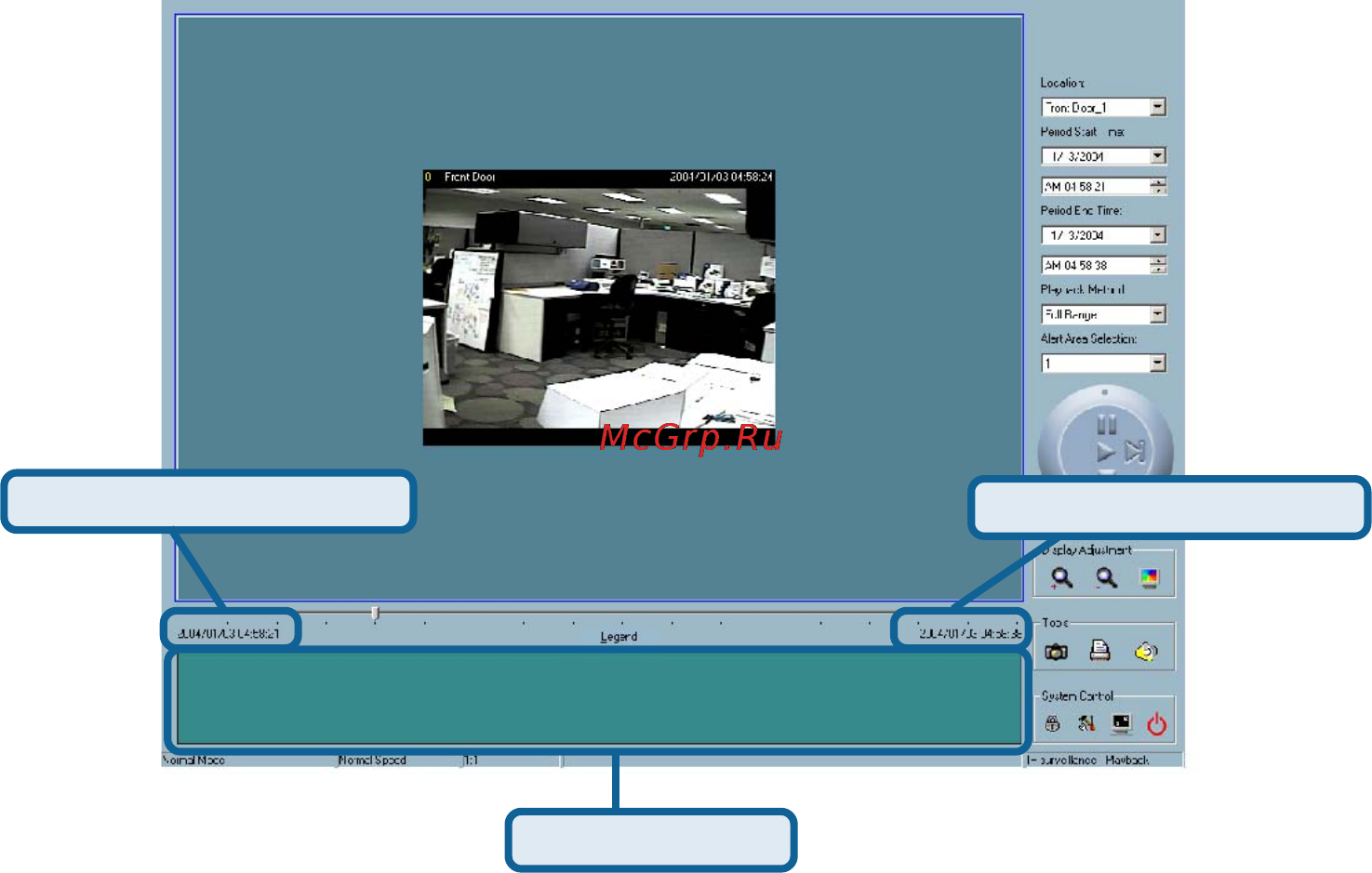Click the teal legend area below the timeline
Screen dimensions: 1372x873
(x=599, y=699)
